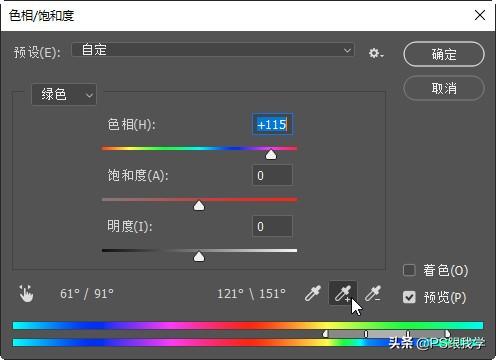The width and height of the screenshot is (496, 360).
Task: Click the 色相 hue slider handle
Action: pyautogui.click(x=271, y=154)
